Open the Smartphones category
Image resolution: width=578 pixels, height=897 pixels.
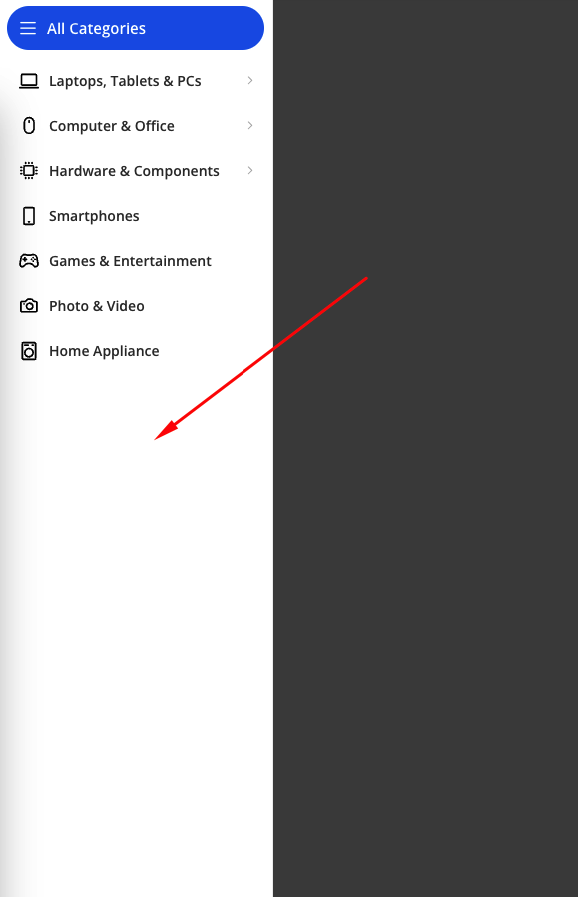point(94,216)
